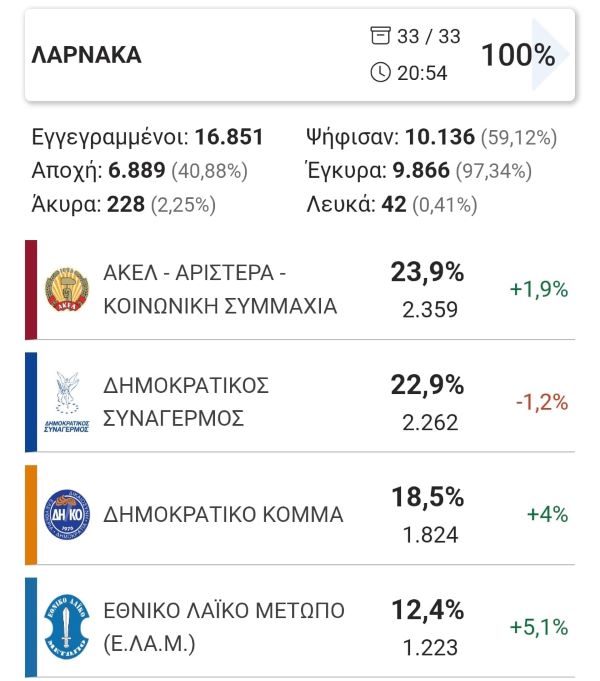Open the ΛΑΡΝΑΚΑ district header
The image size is (600, 681).
tap(300, 55)
